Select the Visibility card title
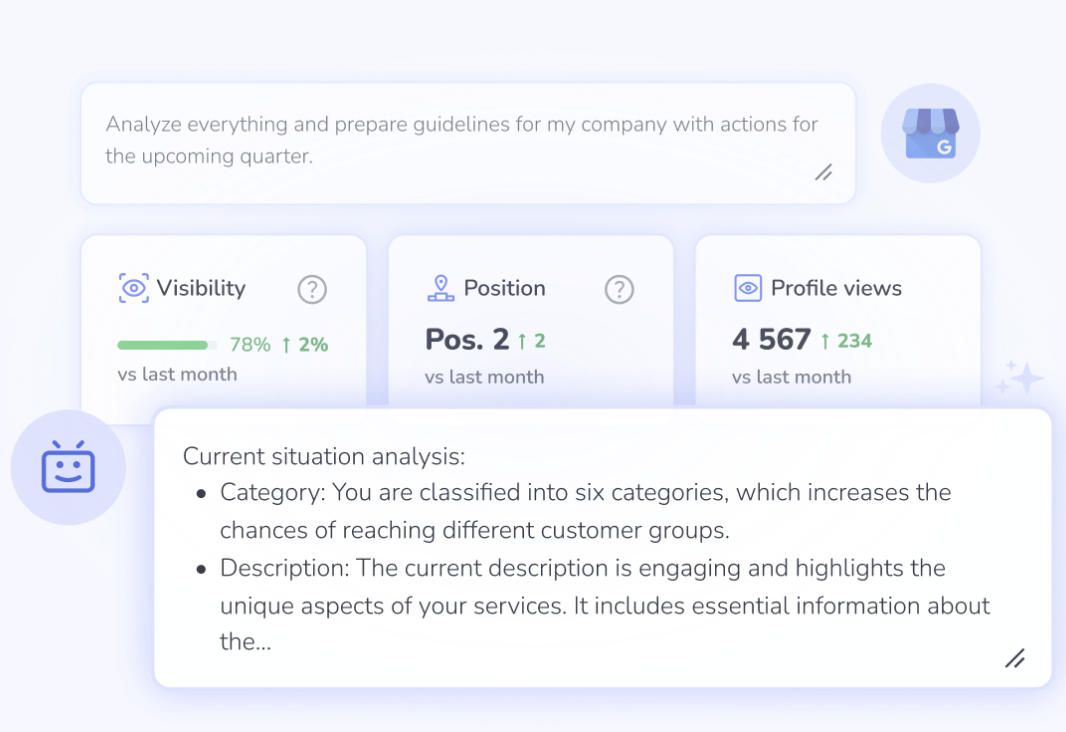Screen dimensions: 1066x732 (201, 288)
